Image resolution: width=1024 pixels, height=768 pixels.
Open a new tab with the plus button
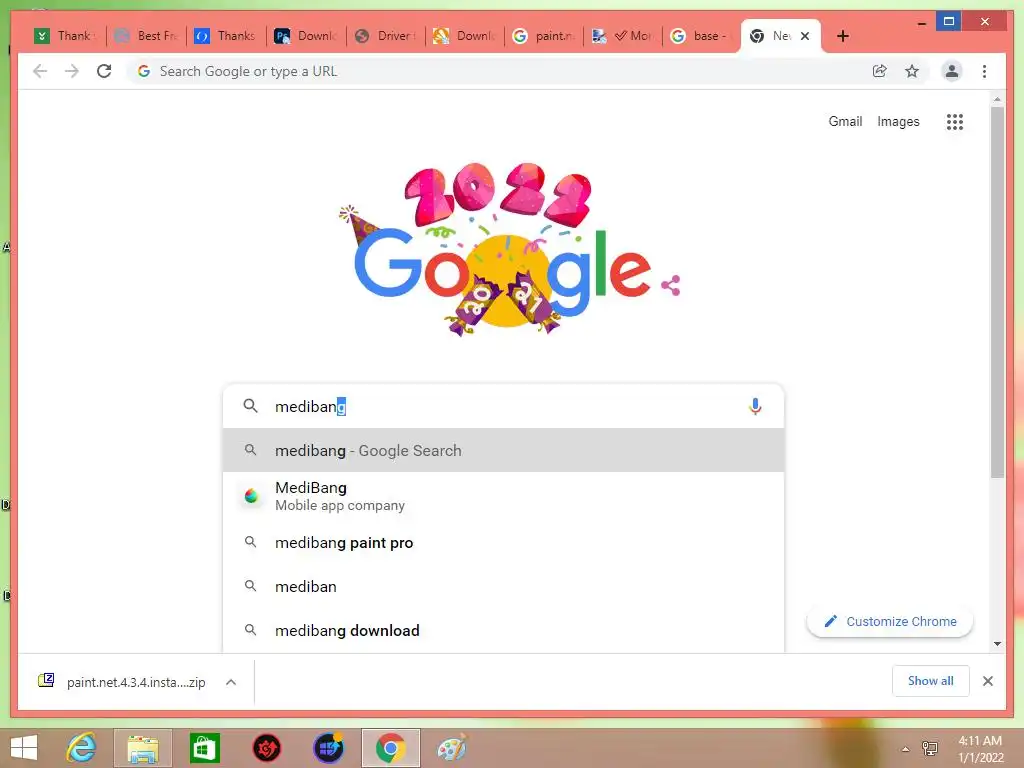pyautogui.click(x=842, y=36)
